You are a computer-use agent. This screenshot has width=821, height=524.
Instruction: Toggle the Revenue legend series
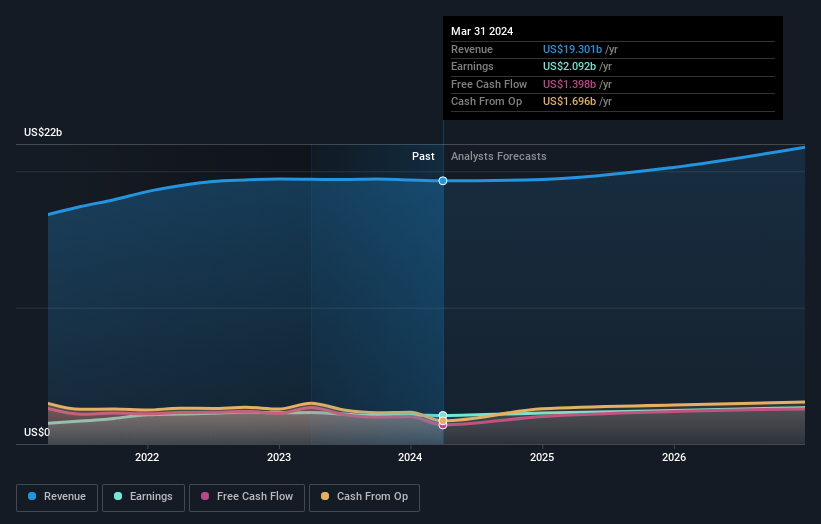[x=57, y=497]
